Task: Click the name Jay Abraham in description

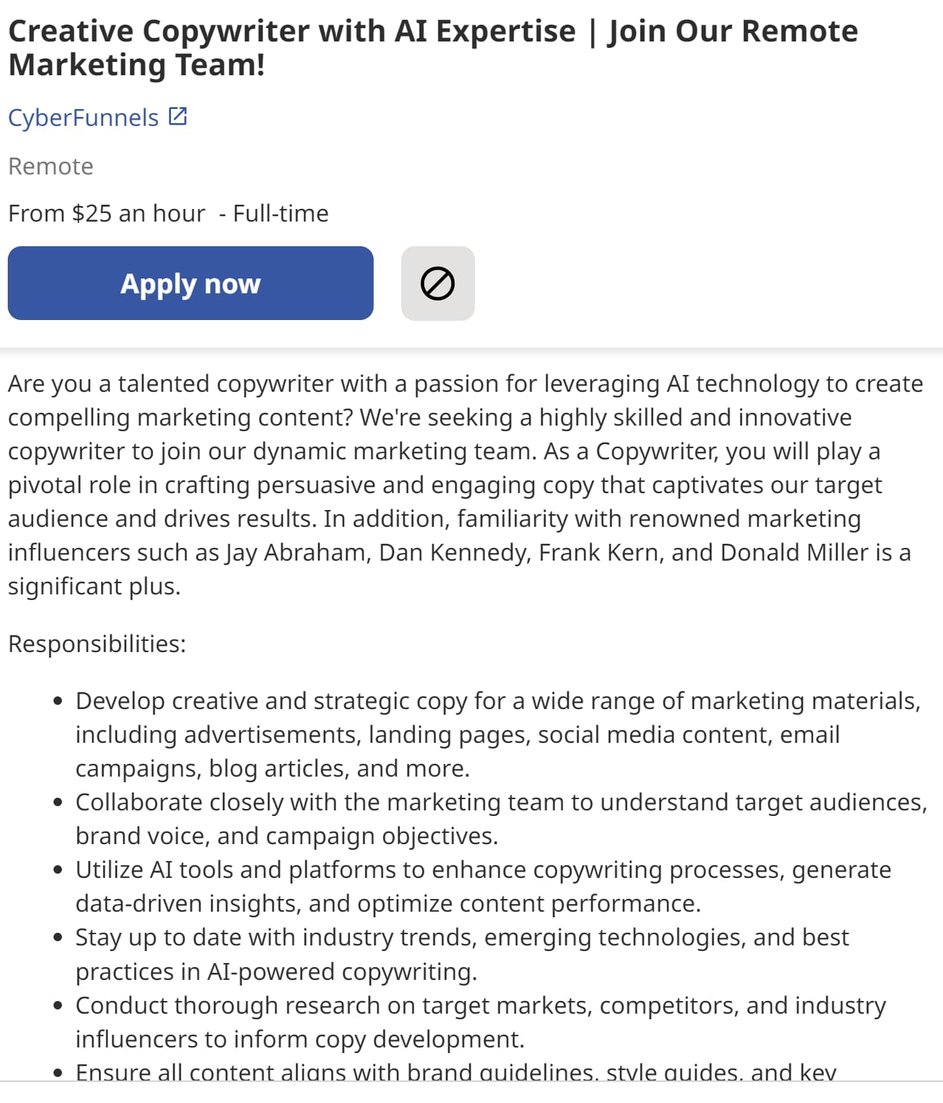Action: (x=298, y=553)
